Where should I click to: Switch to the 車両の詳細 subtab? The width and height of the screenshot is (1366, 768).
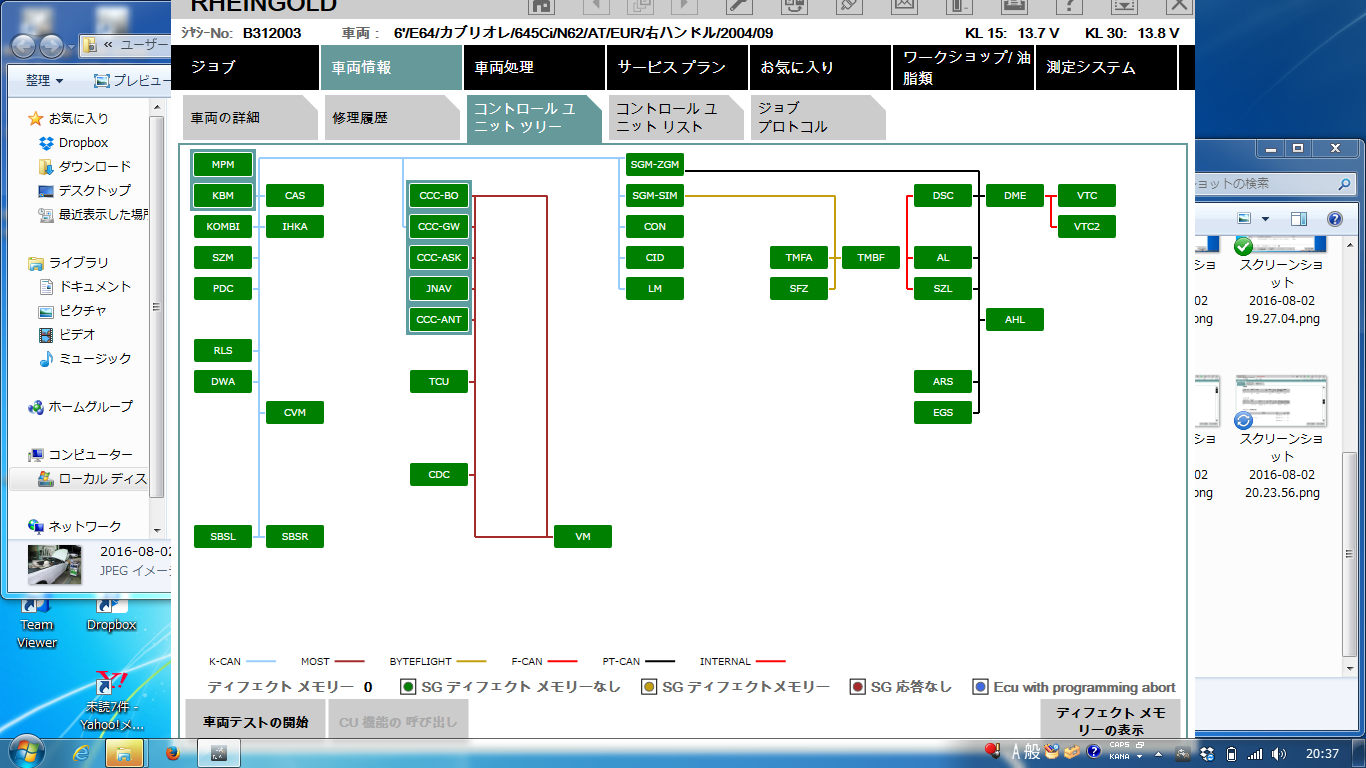point(250,118)
